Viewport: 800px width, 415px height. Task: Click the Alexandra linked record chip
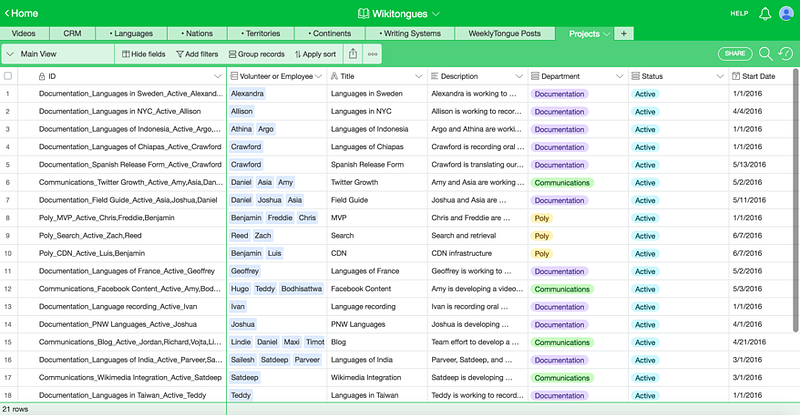pyautogui.click(x=247, y=93)
